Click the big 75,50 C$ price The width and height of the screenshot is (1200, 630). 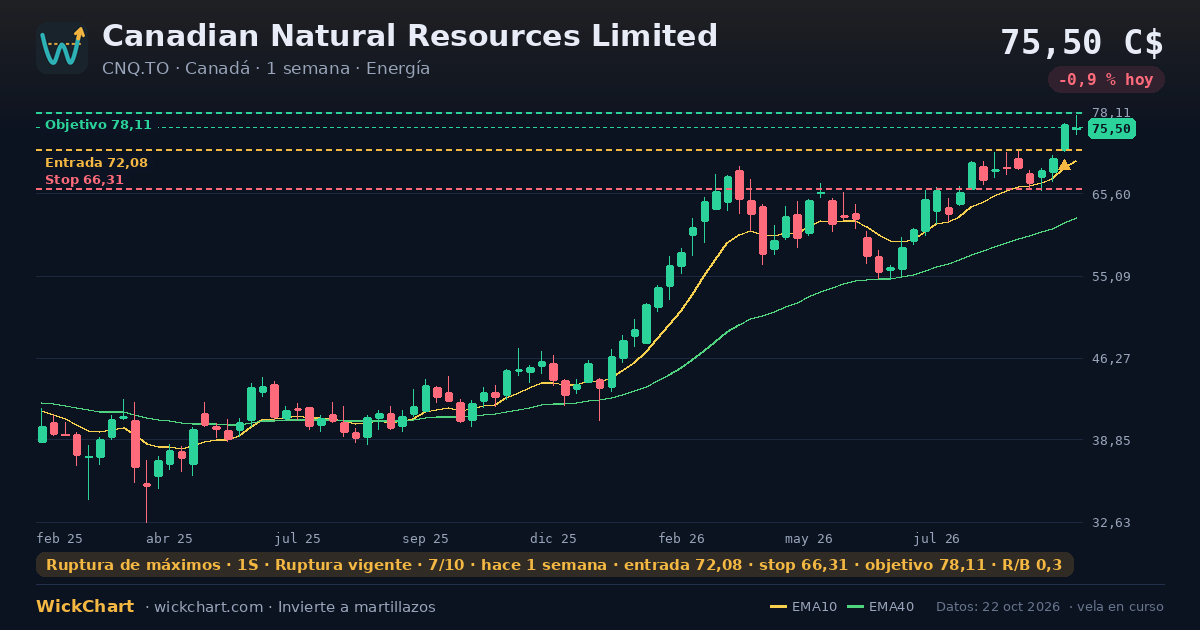click(1082, 43)
